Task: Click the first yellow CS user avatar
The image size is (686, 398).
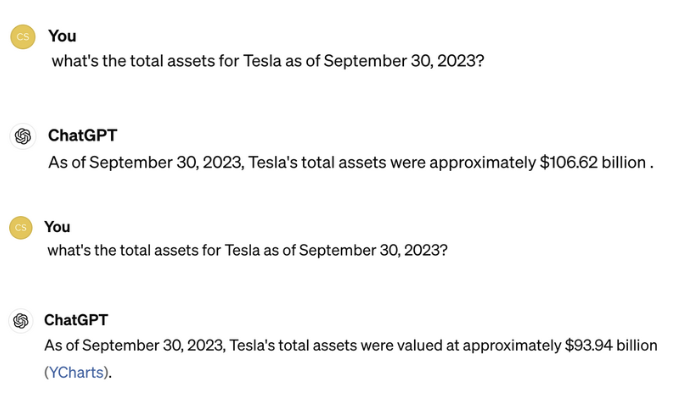Action: click(23, 37)
